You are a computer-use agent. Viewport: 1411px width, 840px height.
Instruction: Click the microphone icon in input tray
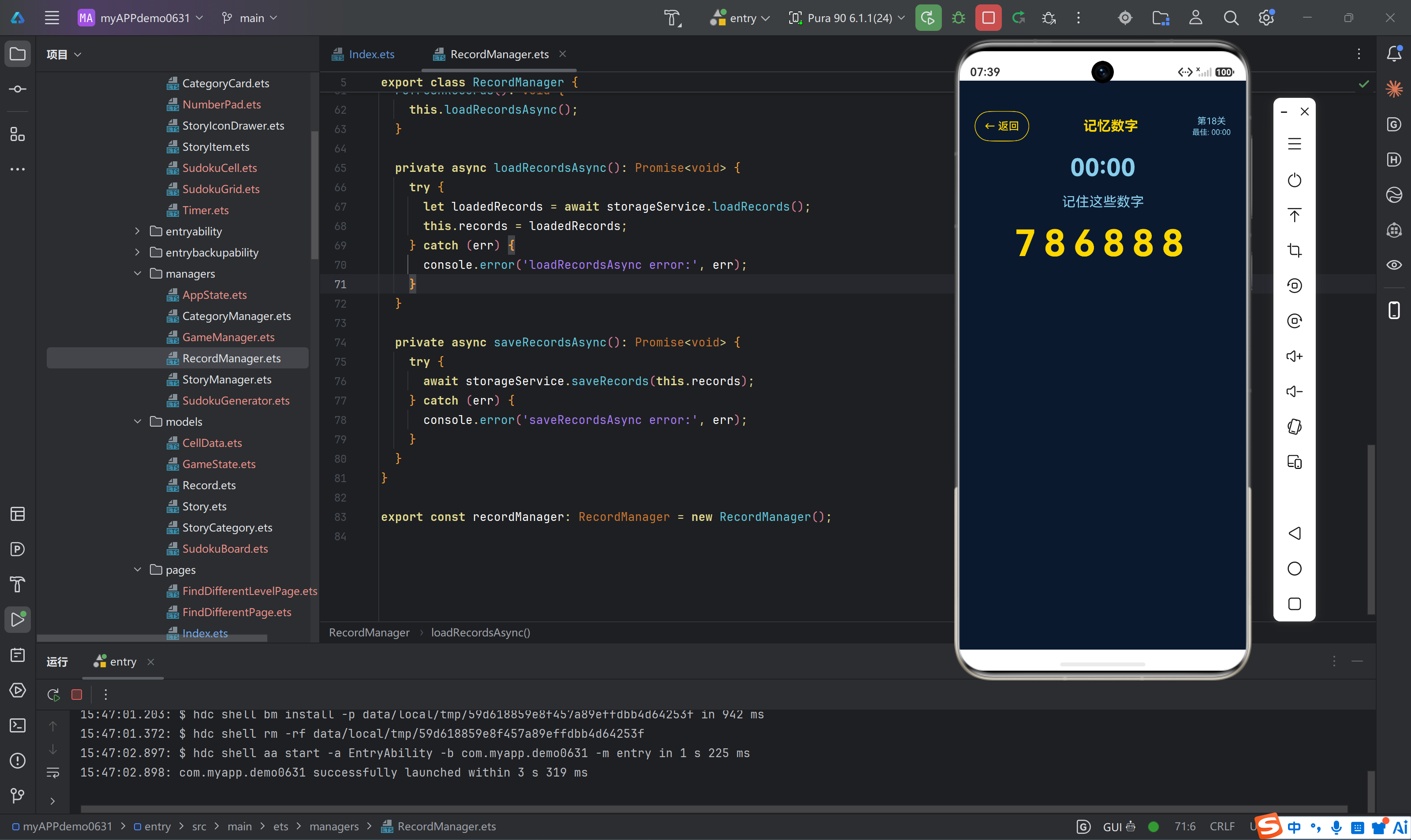point(1336,827)
